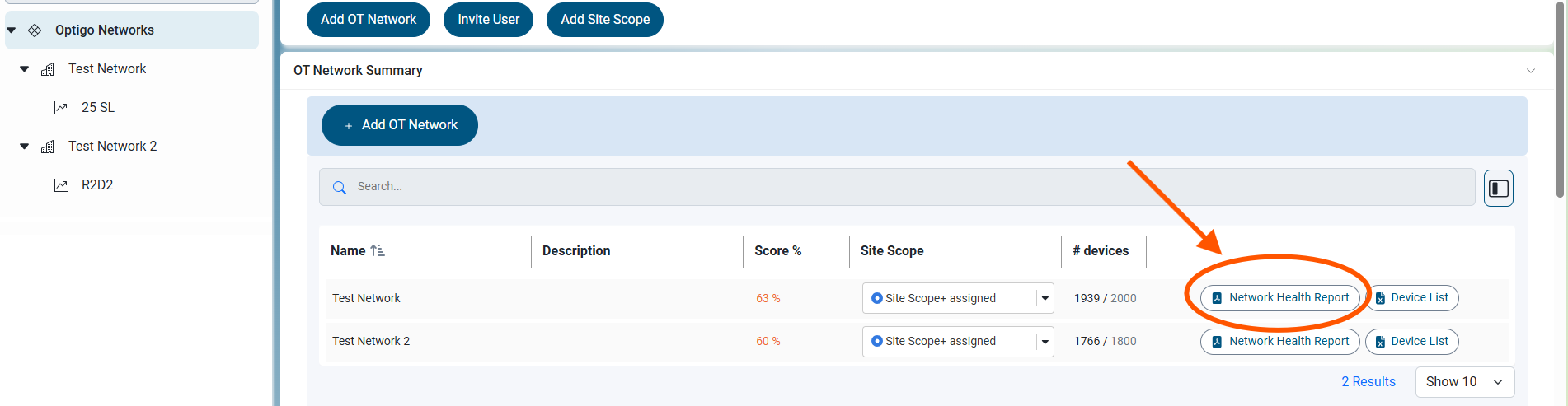Screen dimensions: 1568x406
Task: Open Site Scope dropdown for Test Network
Action: [x=1045, y=298]
